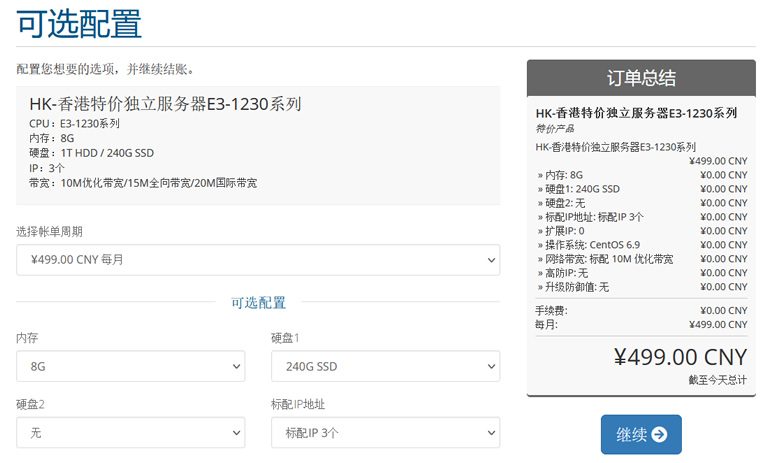This screenshot has height=463, width=761.
Task: Click the 升级防御值: 无 summary row
Action: [x=641, y=287]
